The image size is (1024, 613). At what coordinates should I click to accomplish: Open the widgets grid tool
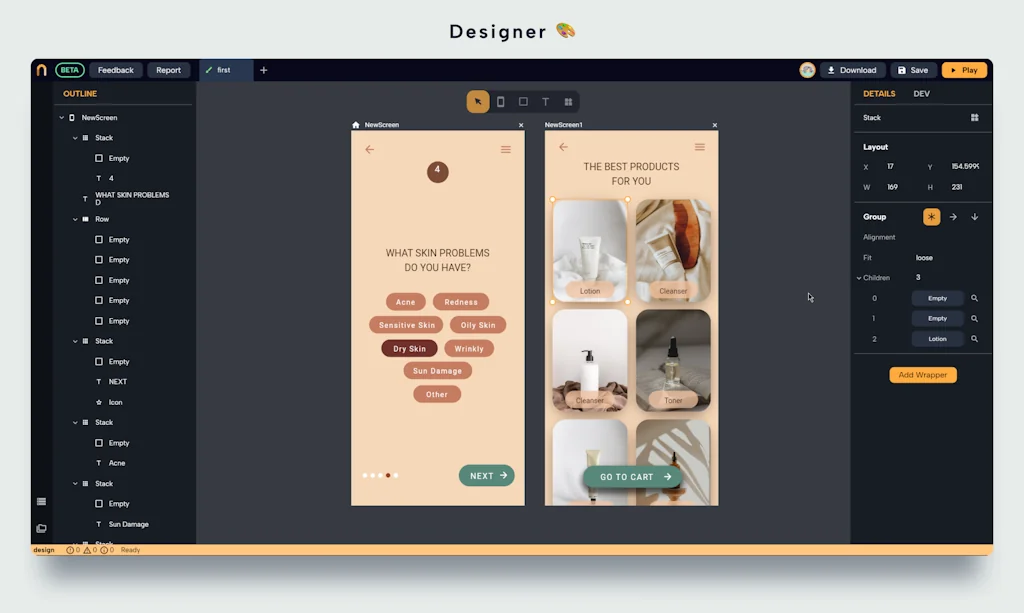568,102
